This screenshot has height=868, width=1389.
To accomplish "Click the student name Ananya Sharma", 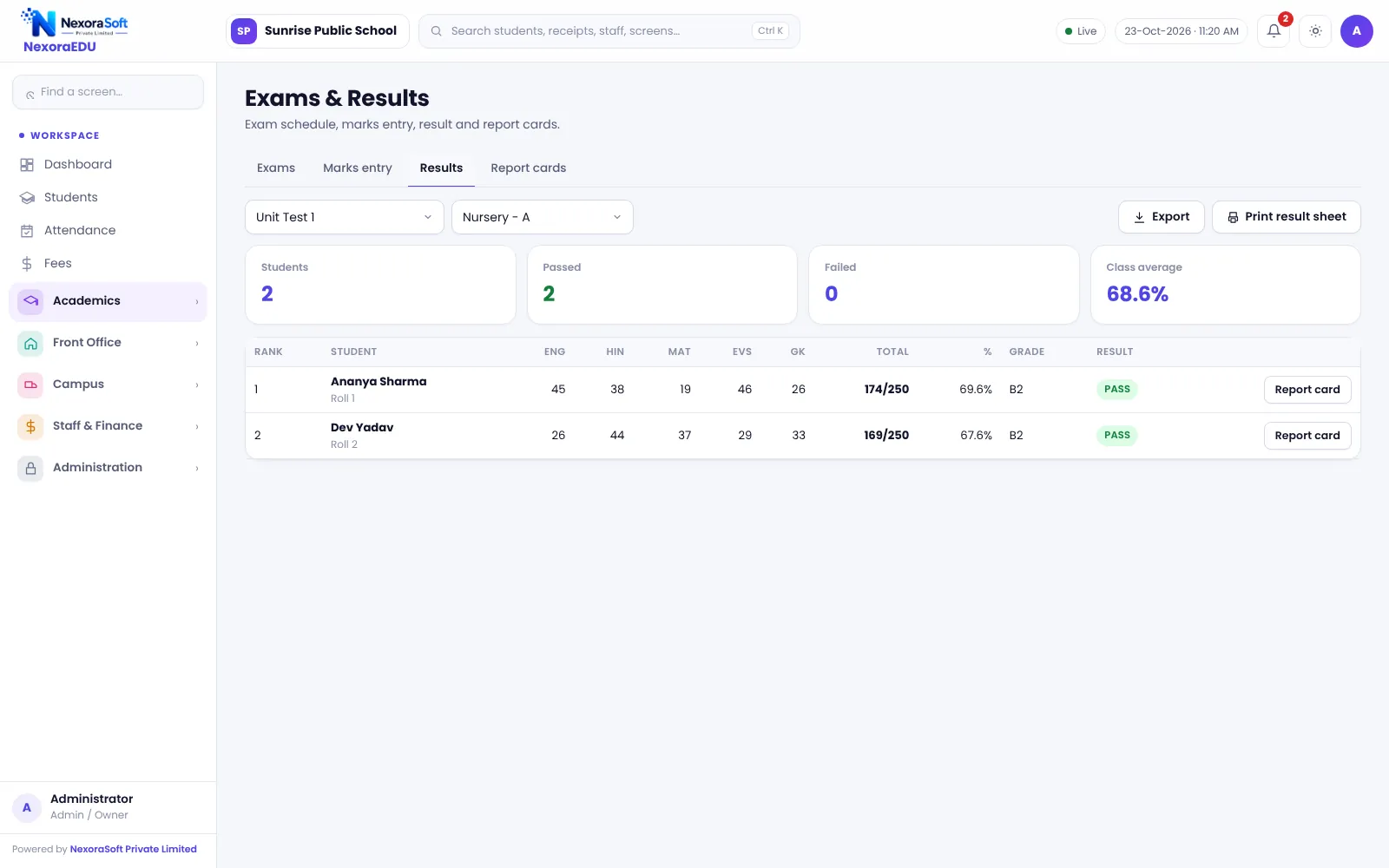I will (379, 382).
